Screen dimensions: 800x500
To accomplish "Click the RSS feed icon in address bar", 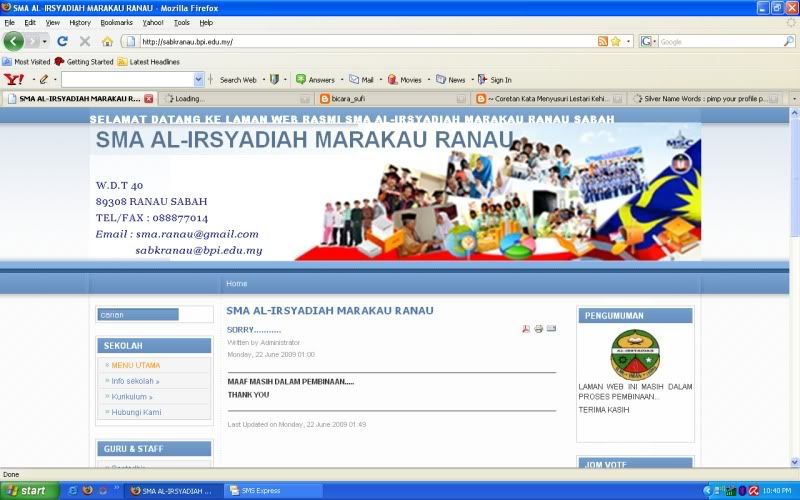I will (602, 41).
